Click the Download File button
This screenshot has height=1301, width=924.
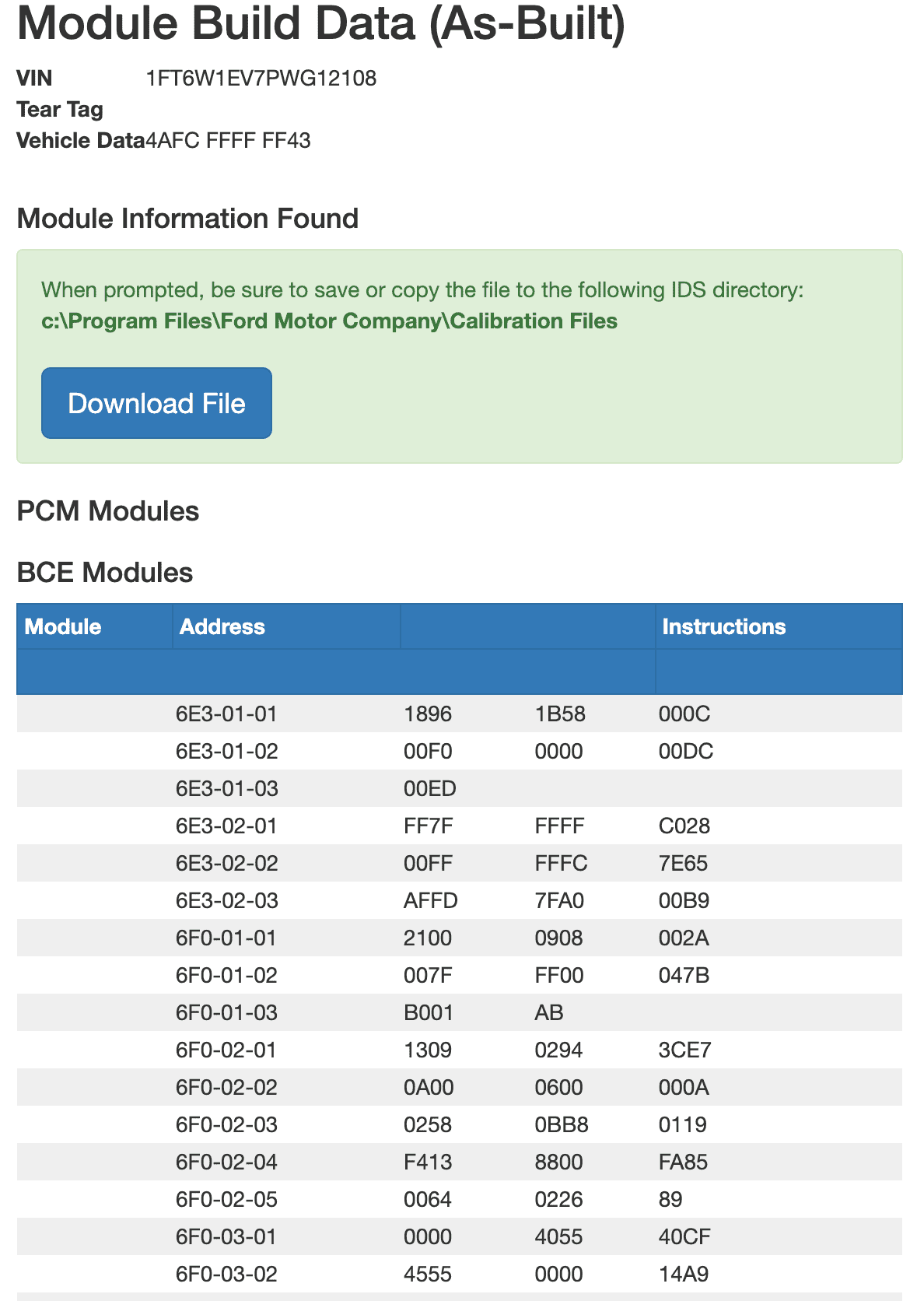[x=156, y=403]
